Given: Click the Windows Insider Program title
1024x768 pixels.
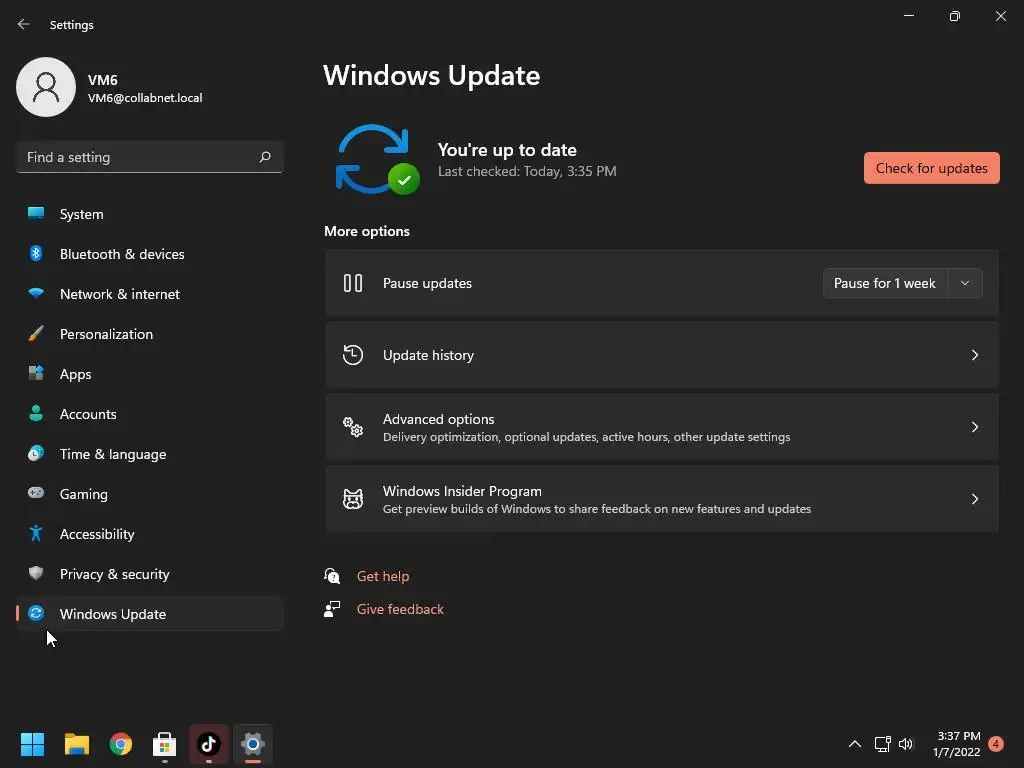Looking at the screenshot, I should tap(462, 490).
